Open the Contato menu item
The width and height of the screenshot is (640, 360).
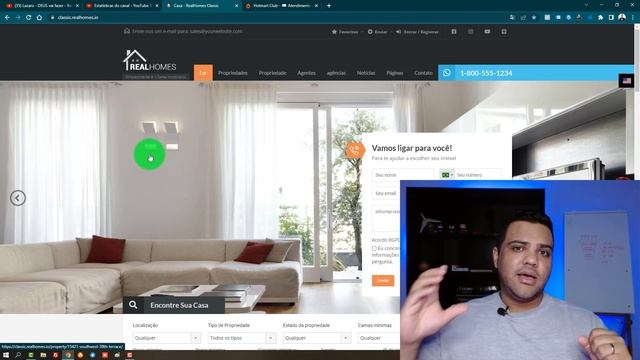coord(423,73)
